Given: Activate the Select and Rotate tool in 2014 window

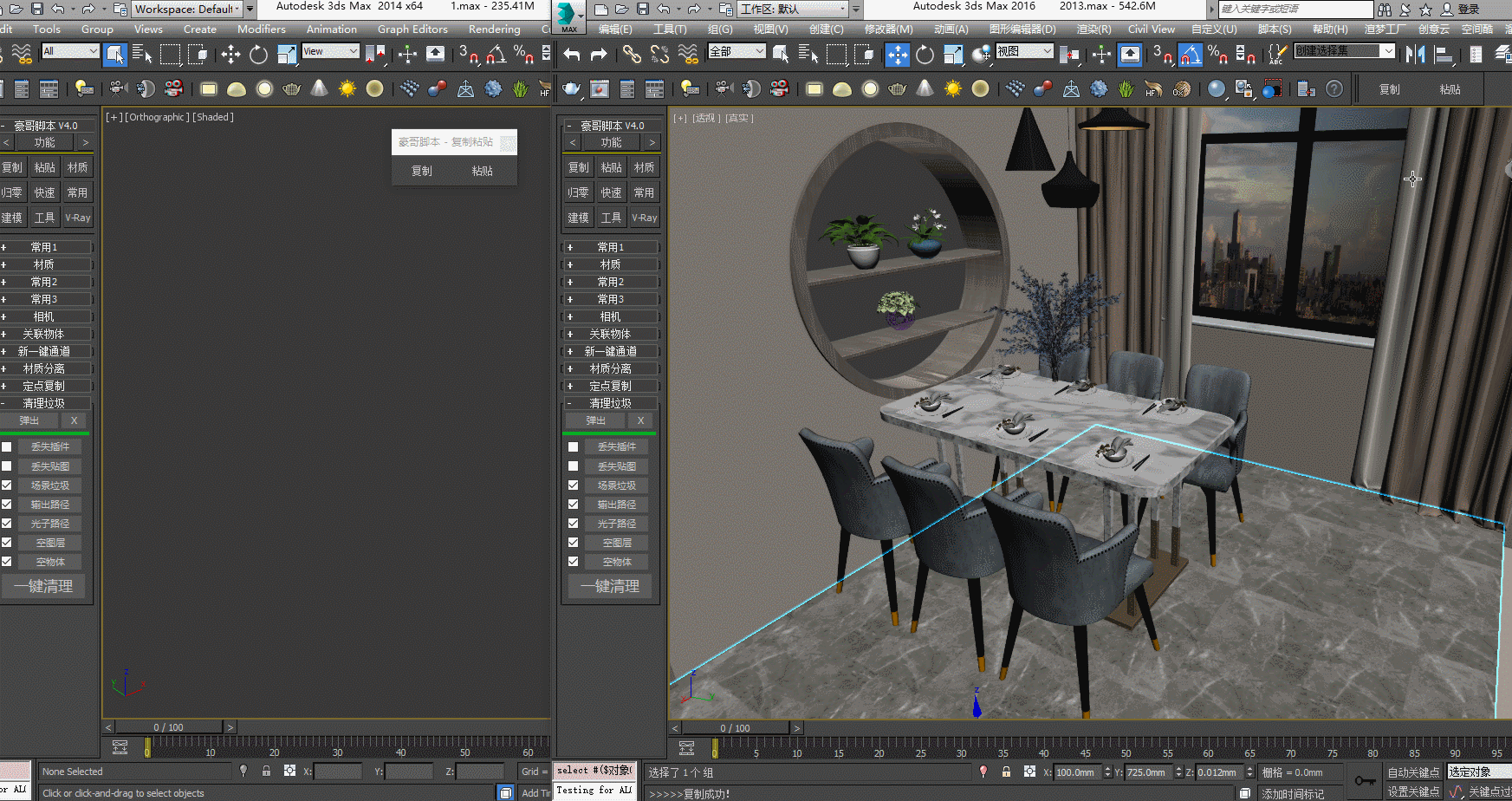Looking at the screenshot, I should (258, 55).
